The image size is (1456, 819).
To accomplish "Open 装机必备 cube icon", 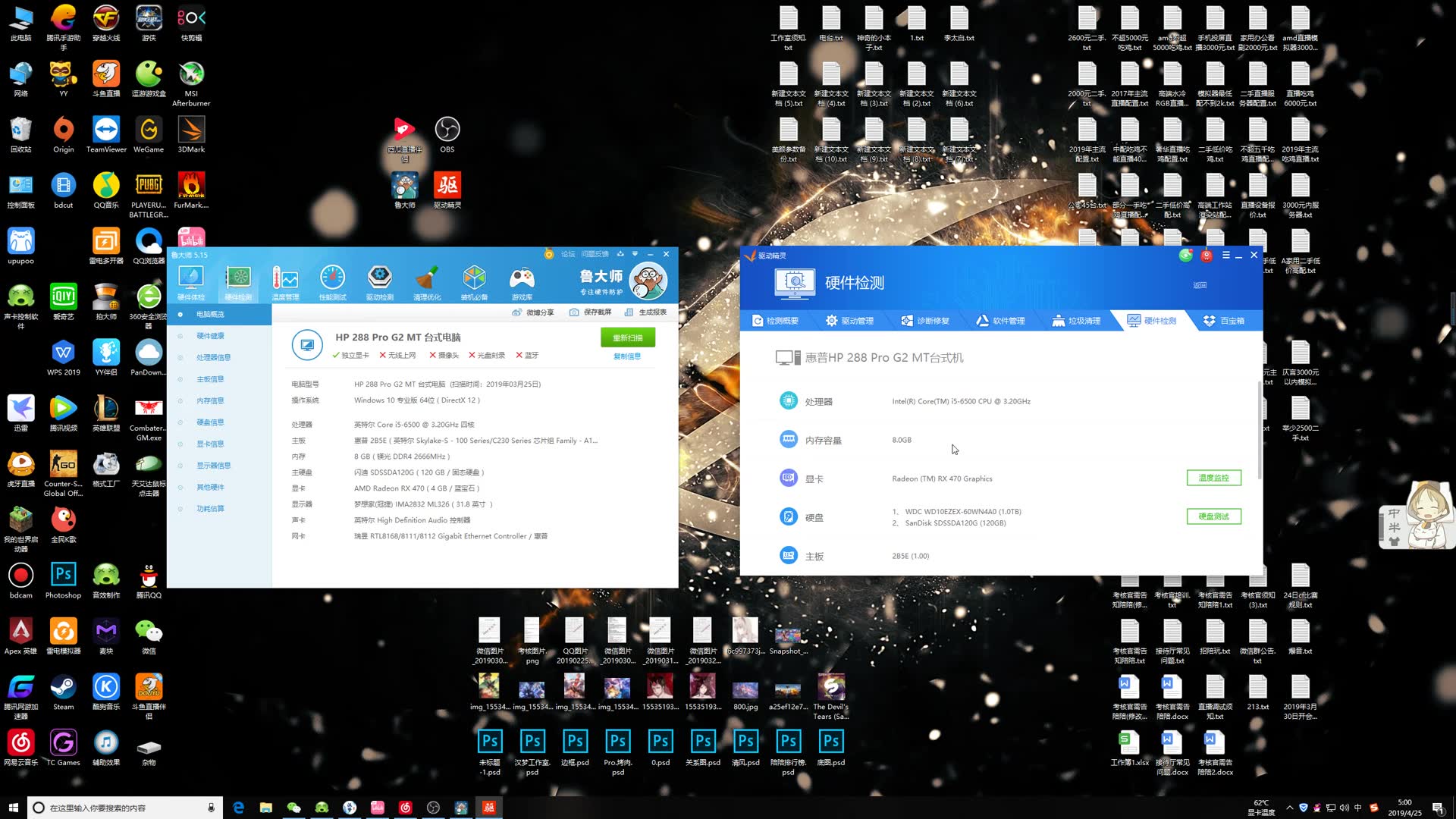I will (475, 284).
